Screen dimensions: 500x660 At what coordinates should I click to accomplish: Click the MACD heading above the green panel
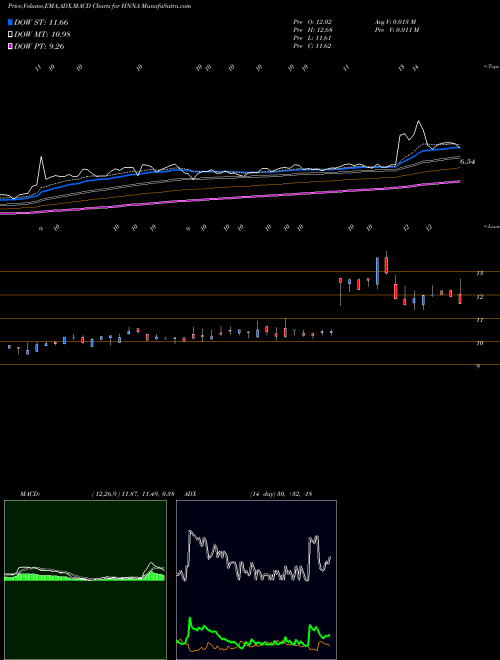coord(30,494)
